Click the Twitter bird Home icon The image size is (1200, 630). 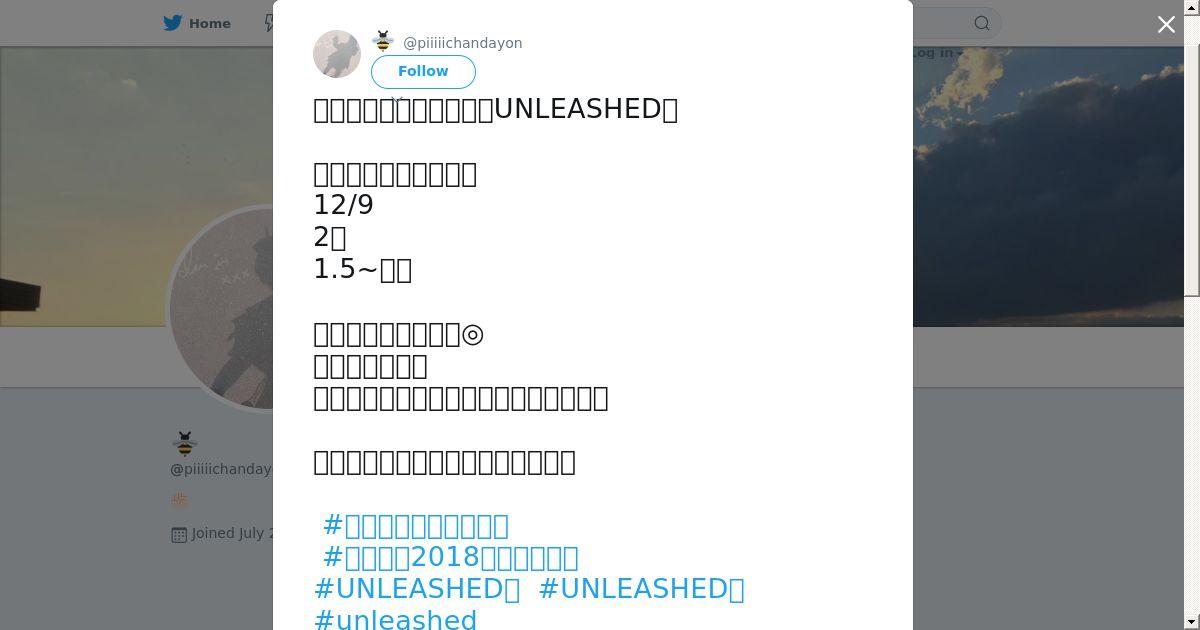pos(173,23)
